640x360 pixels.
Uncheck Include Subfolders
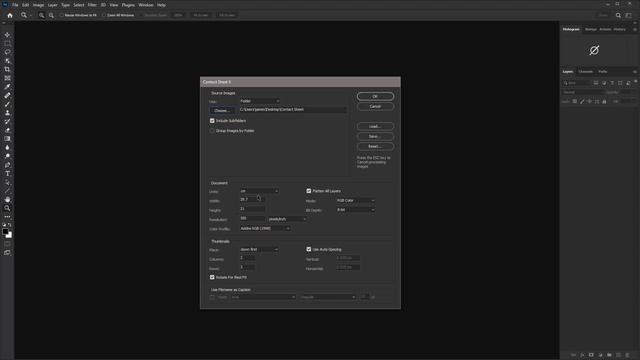212,121
